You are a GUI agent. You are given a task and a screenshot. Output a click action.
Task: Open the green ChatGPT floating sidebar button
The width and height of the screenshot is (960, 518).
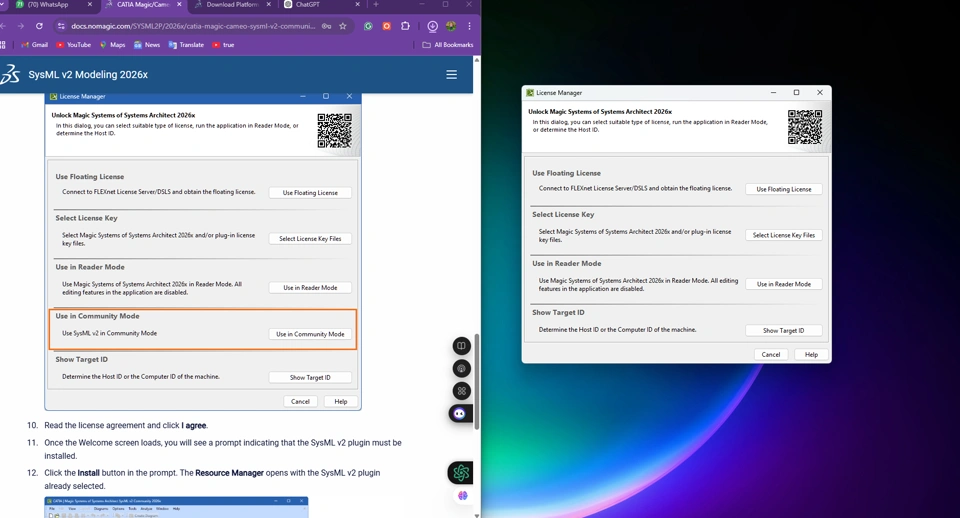pos(460,473)
